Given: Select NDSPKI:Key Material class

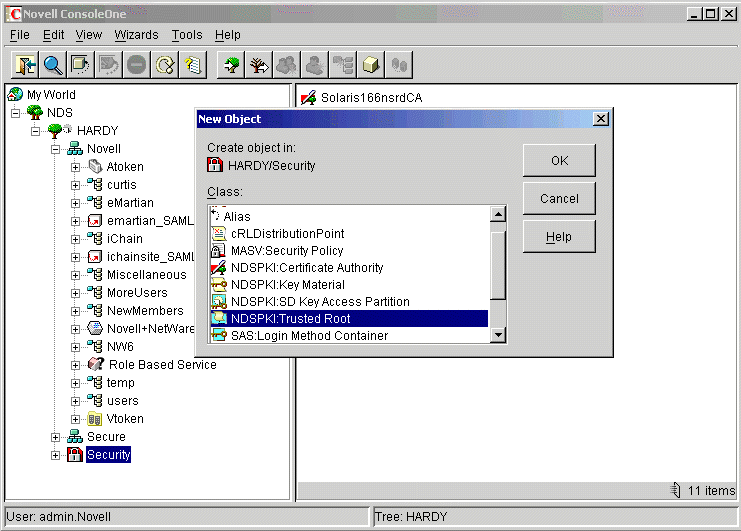Looking at the screenshot, I should [x=349, y=284].
